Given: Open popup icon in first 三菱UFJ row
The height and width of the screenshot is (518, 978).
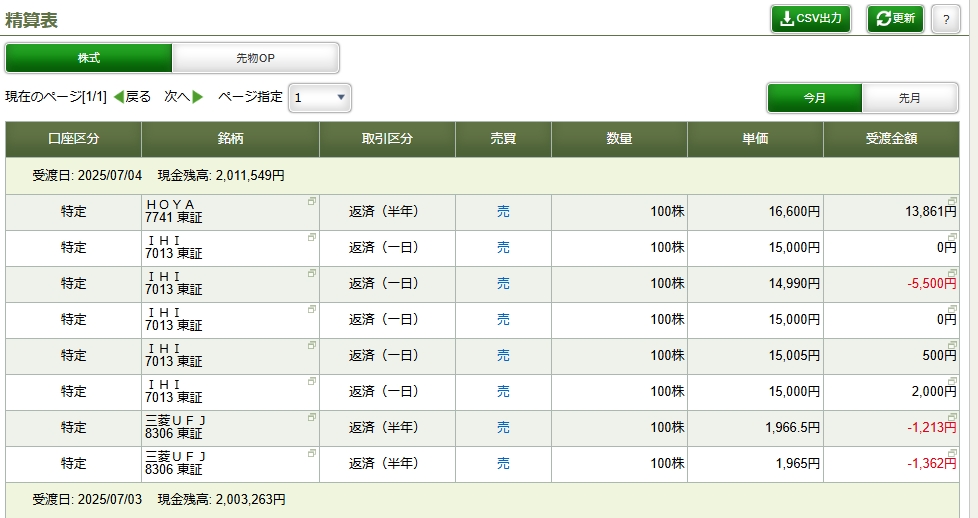Looking at the screenshot, I should coord(312,417).
